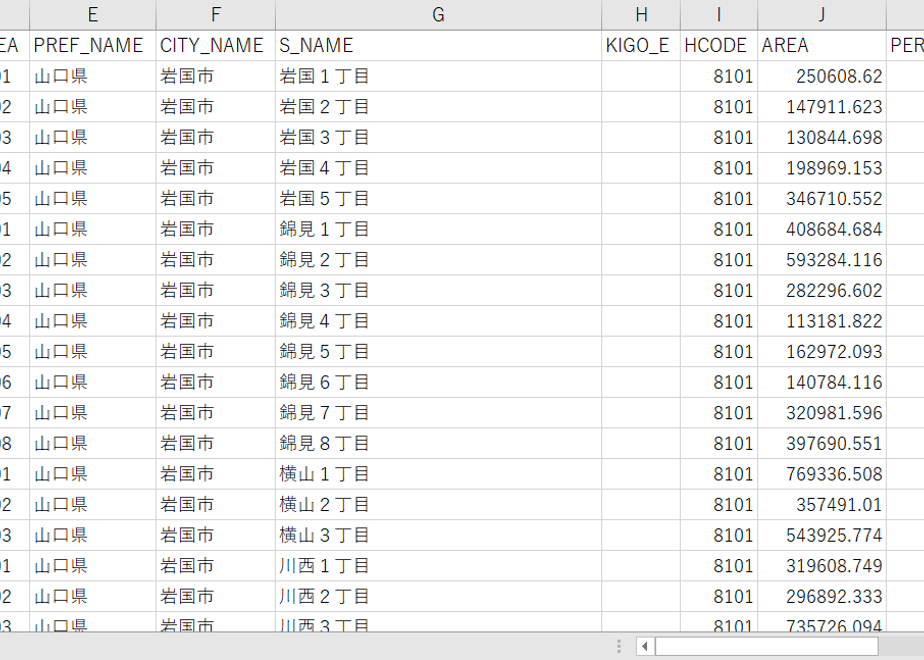Click the HCODE header cell
924x660 pixels.
tap(719, 45)
